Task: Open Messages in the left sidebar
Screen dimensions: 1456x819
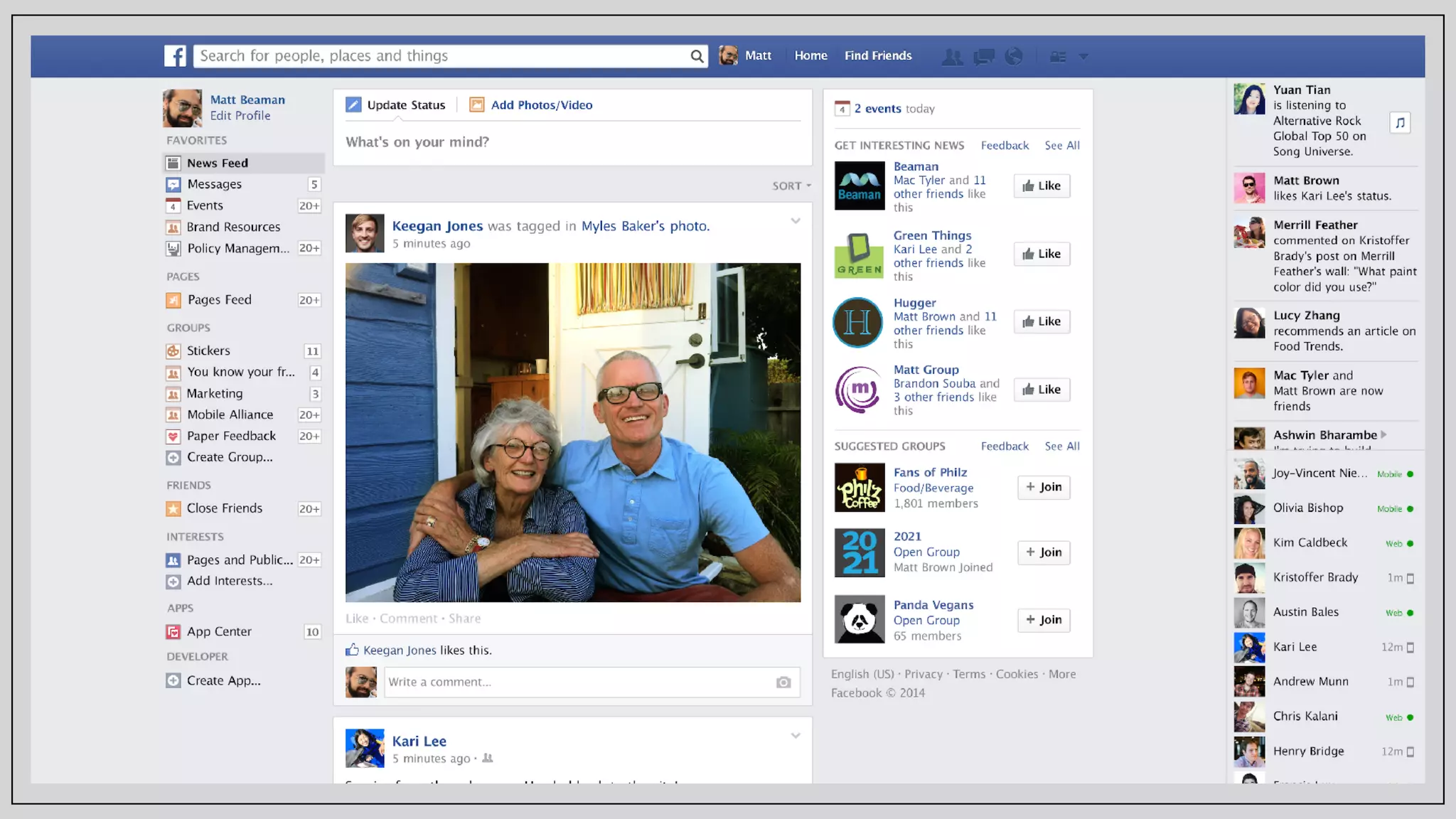Action: point(214,184)
